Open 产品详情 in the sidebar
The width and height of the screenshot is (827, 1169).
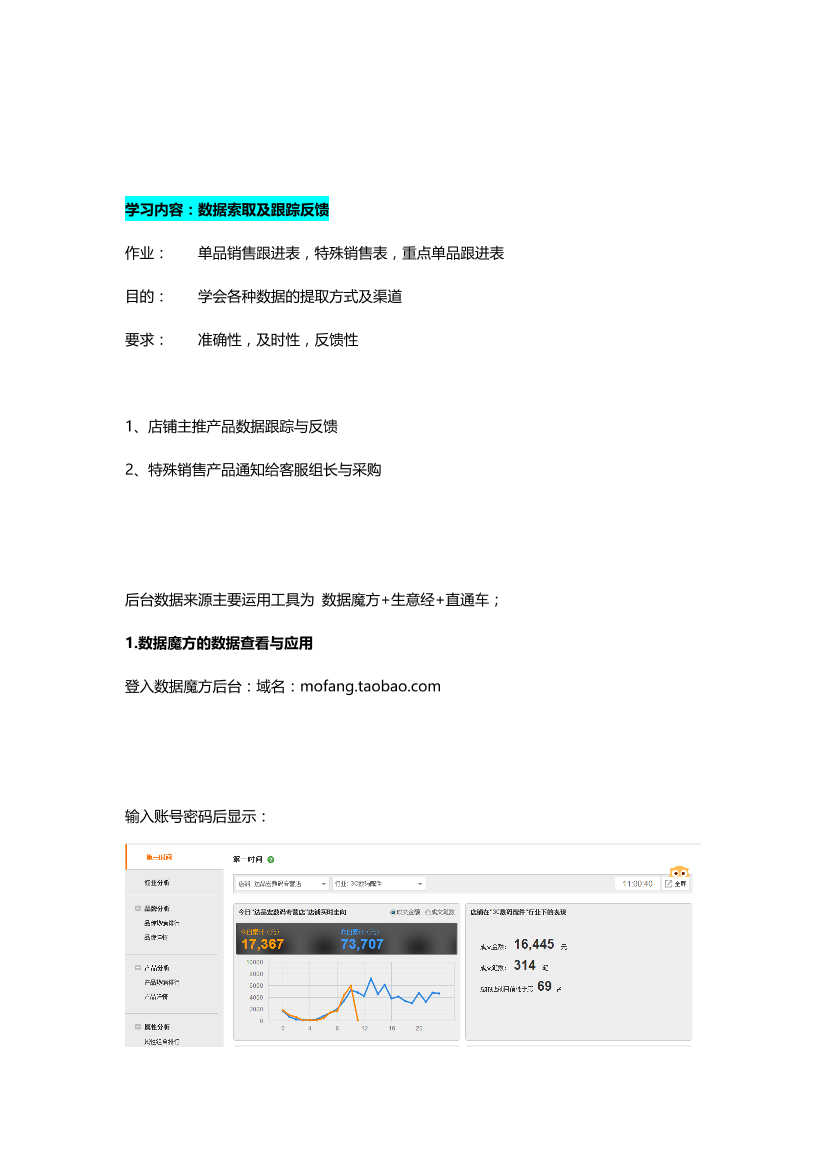(x=156, y=997)
